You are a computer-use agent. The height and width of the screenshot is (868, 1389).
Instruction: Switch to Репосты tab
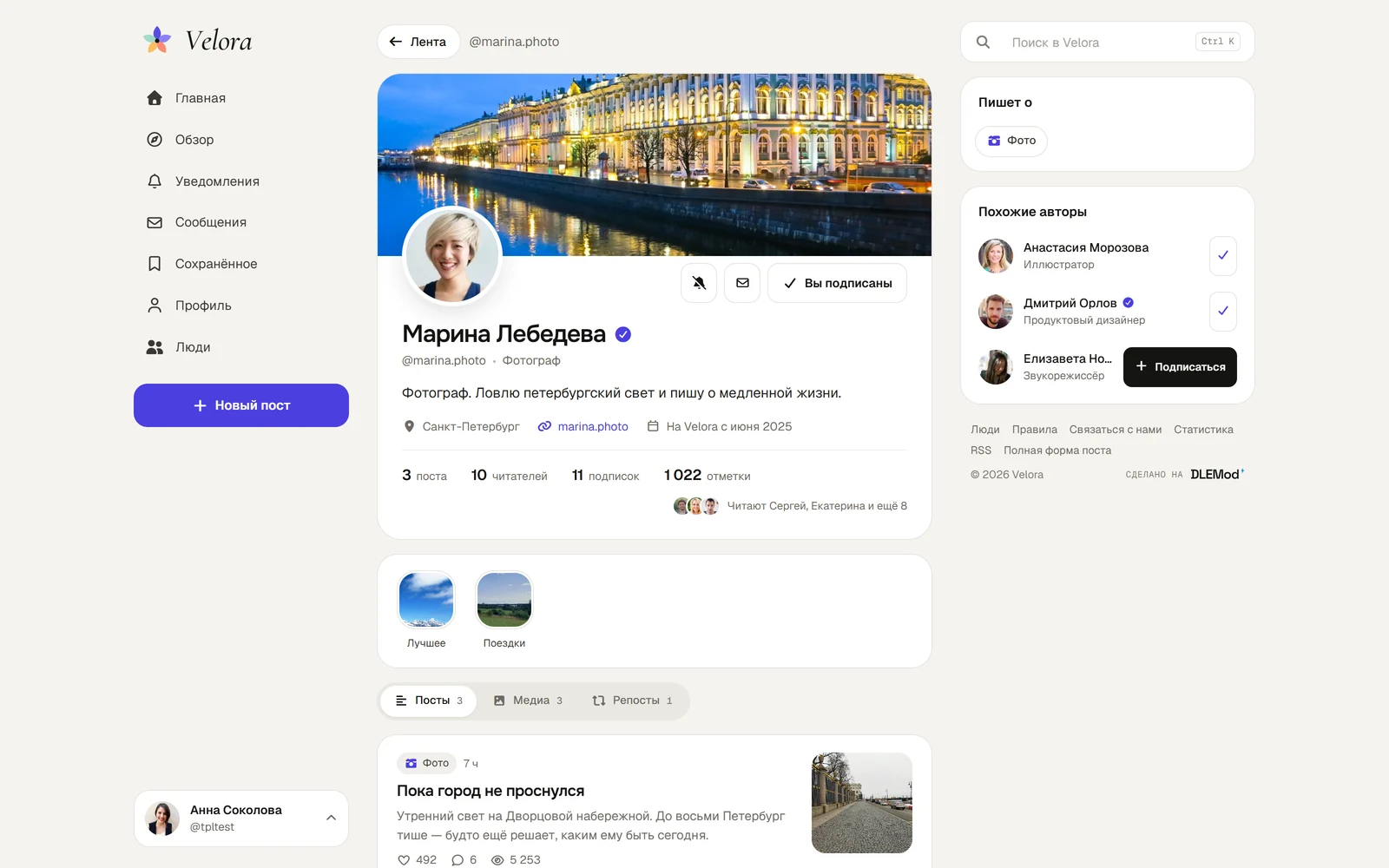coord(632,700)
